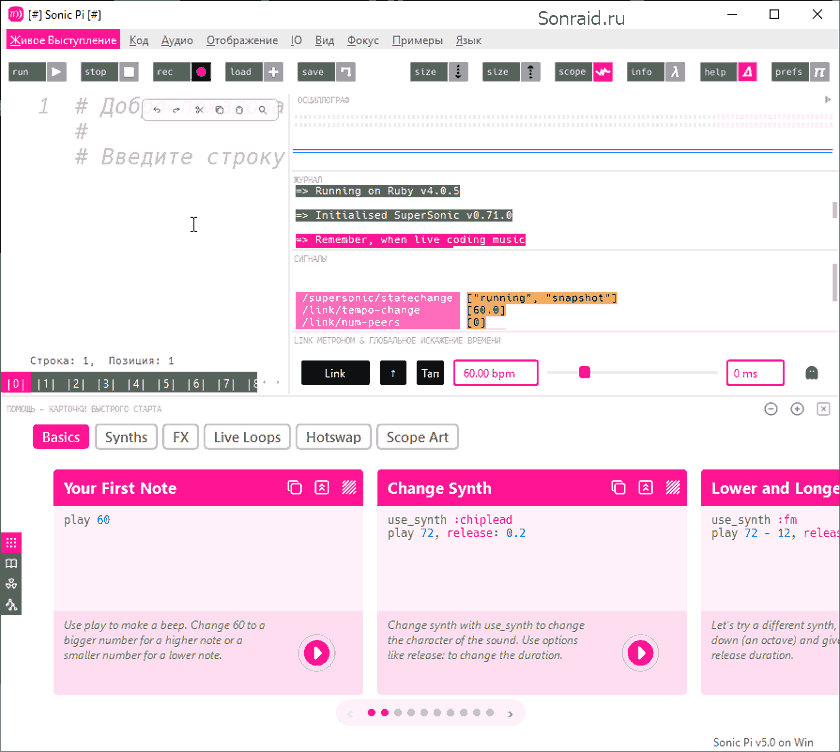
Task: Click the undo arrow in floating toolbar
Action: click(x=157, y=110)
